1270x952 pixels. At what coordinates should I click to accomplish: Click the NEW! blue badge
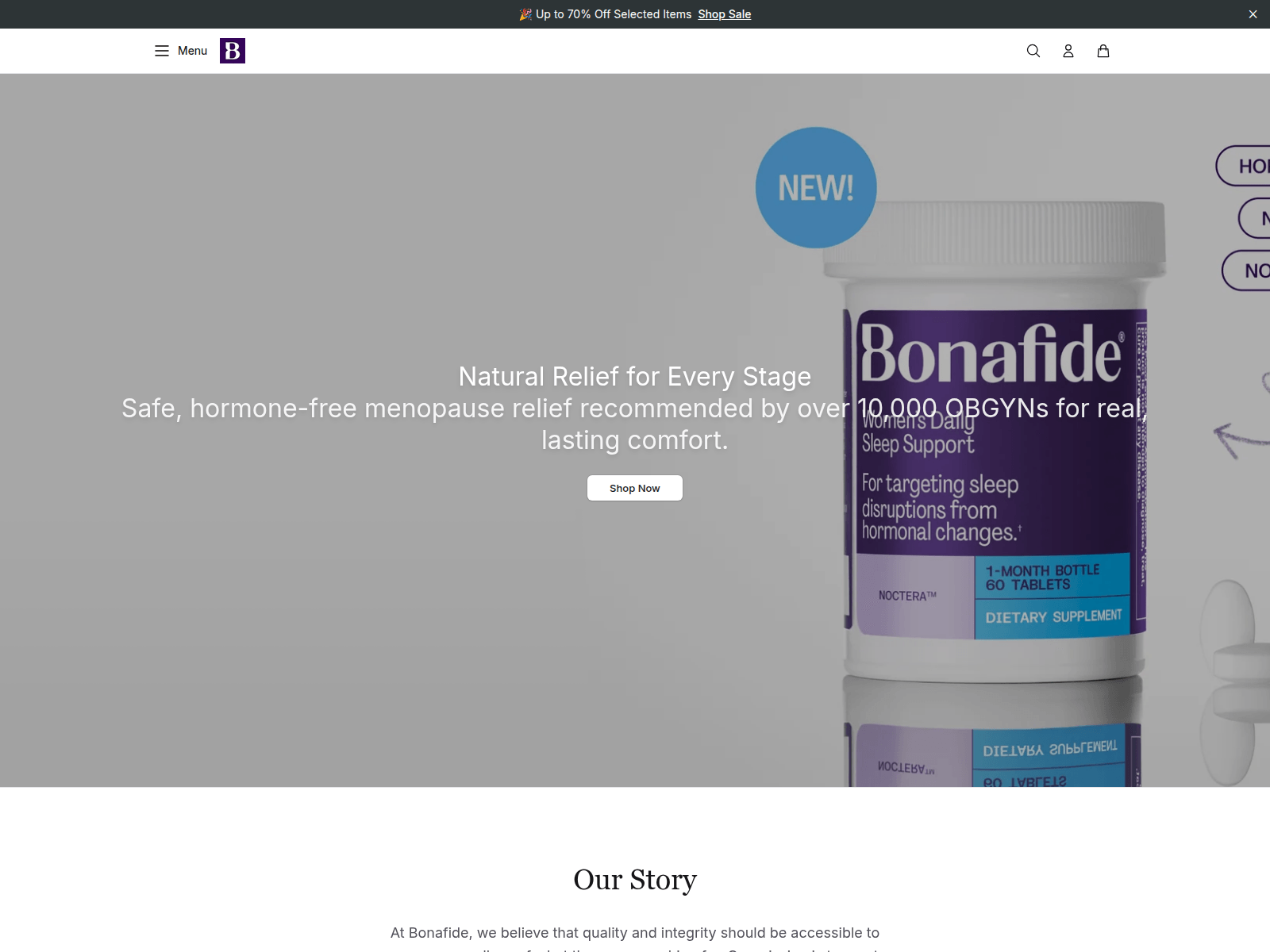[x=816, y=188]
